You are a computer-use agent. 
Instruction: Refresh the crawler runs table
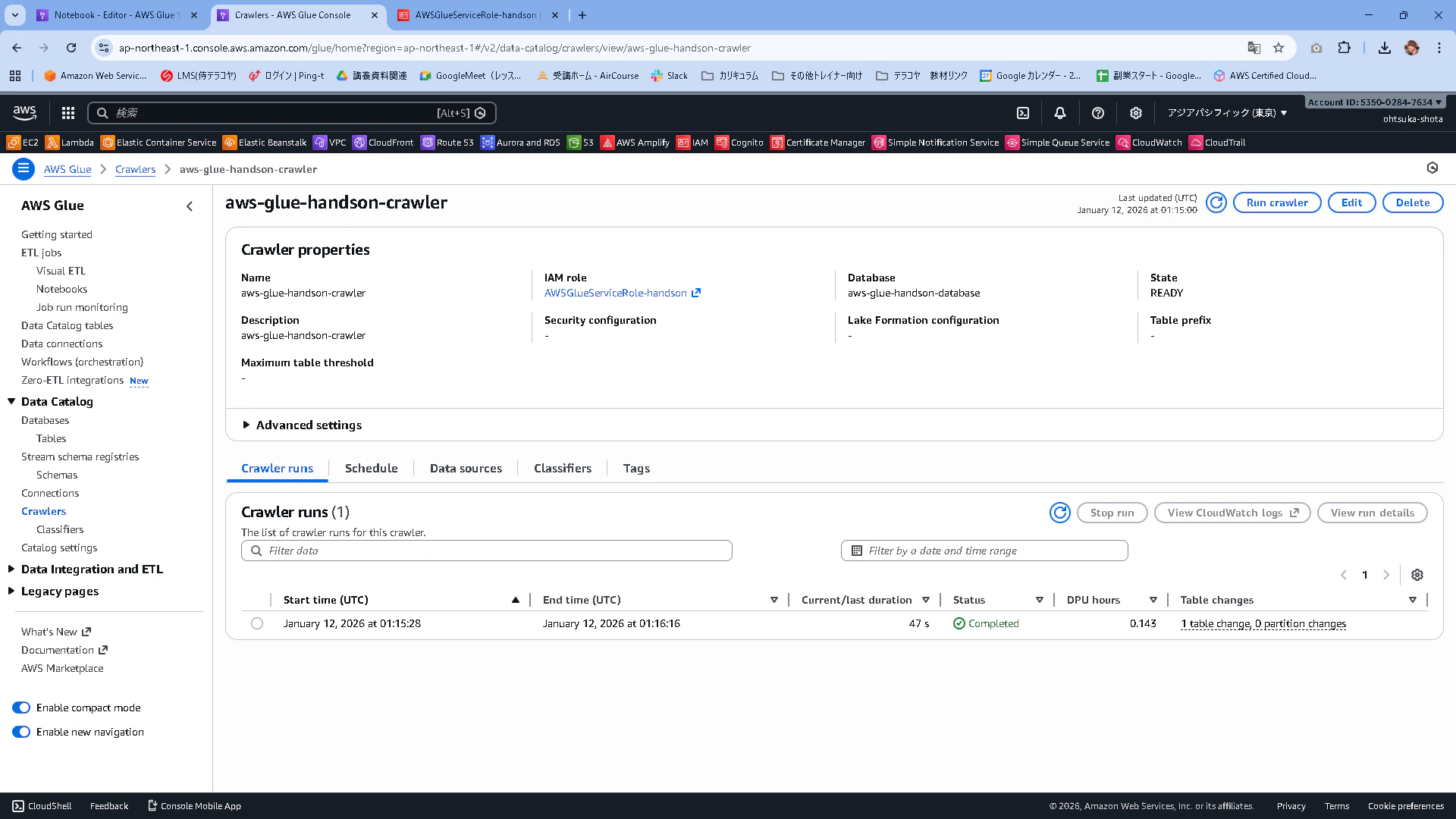[1059, 513]
